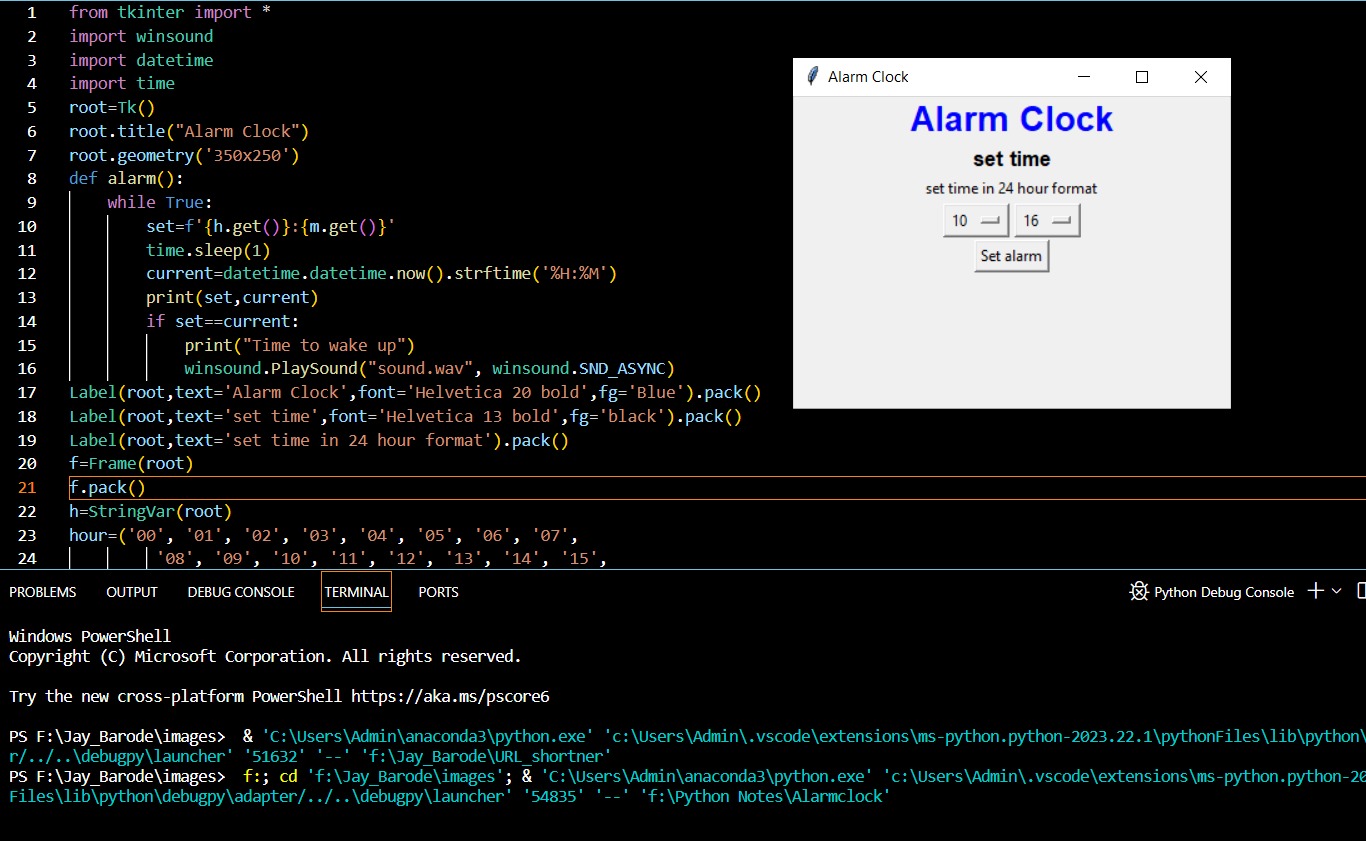Image resolution: width=1366 pixels, height=841 pixels.
Task: Switch to the OUTPUT panel tab
Action: pos(132,592)
